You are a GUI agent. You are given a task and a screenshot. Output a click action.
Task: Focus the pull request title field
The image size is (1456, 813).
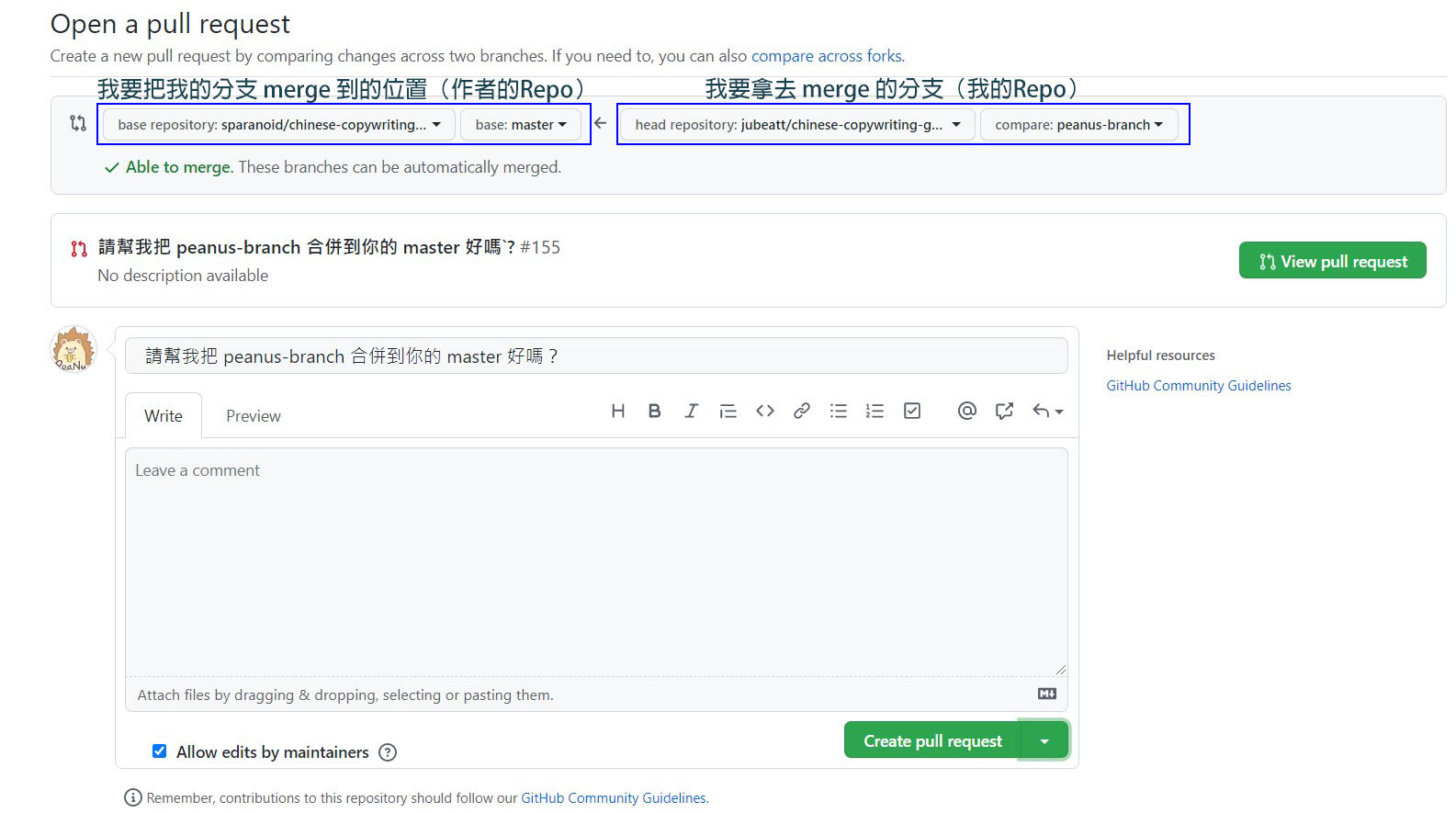[x=596, y=356]
